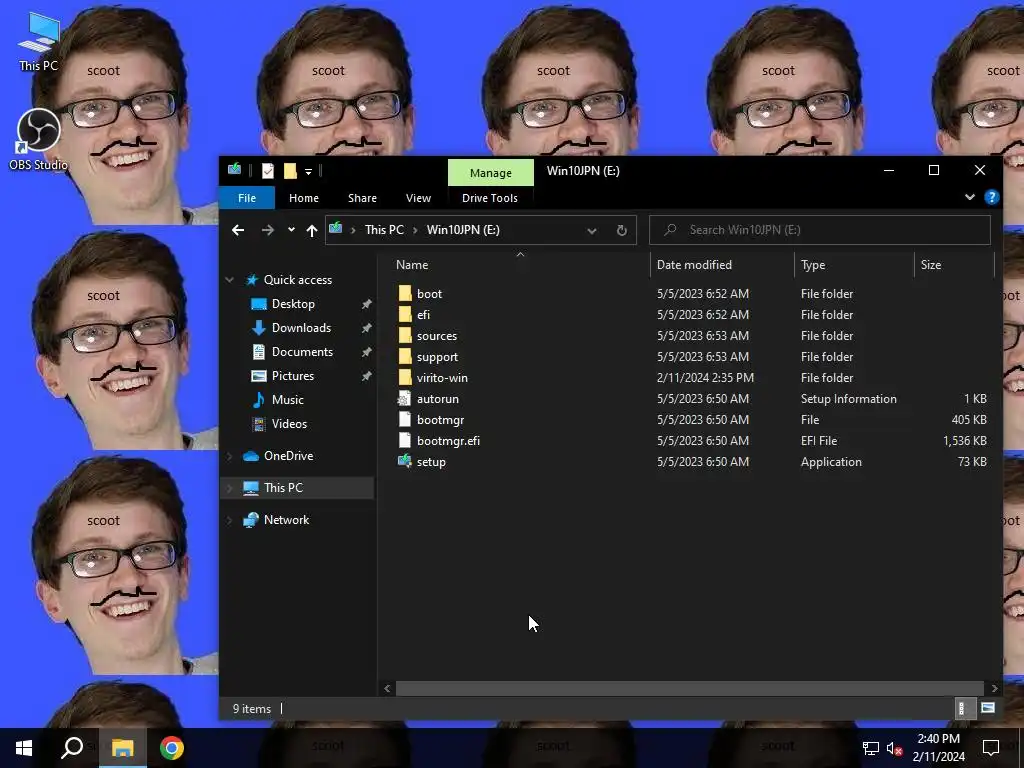This screenshot has width=1024, height=768.
Task: Open the File ribbon tab
Action: (x=247, y=198)
